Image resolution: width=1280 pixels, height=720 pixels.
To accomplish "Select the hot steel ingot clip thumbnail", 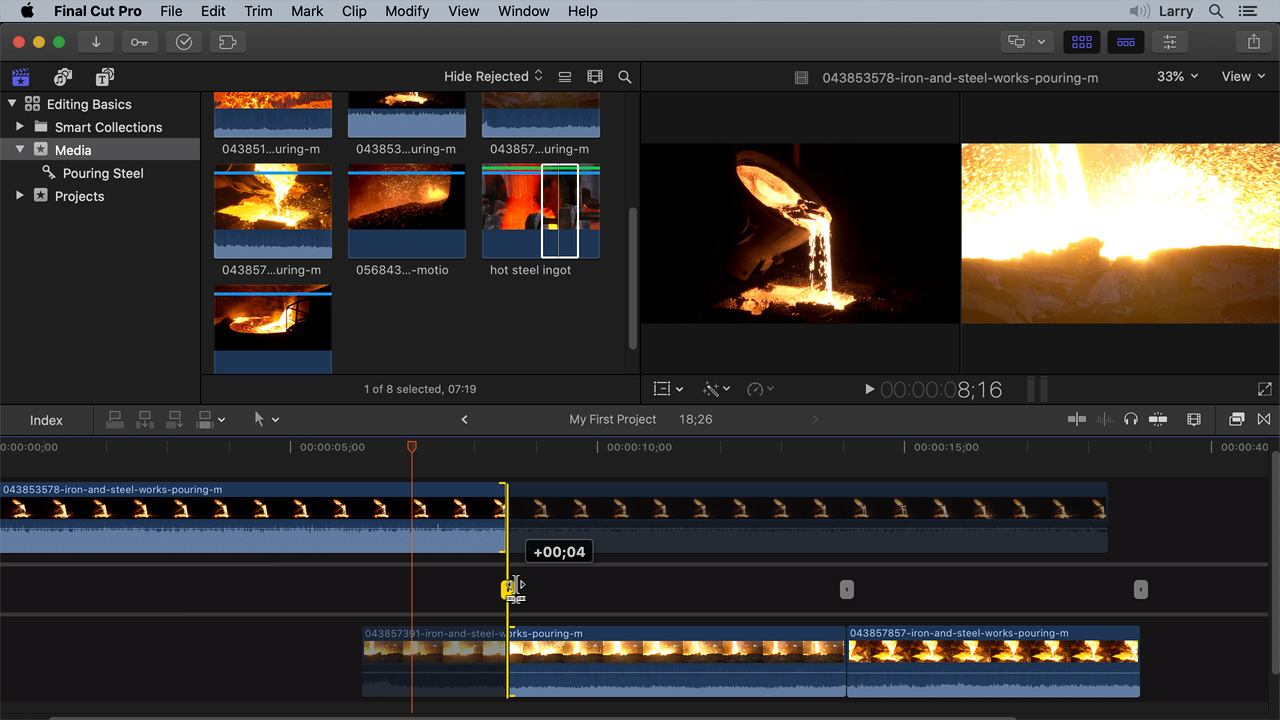I will click(x=540, y=211).
